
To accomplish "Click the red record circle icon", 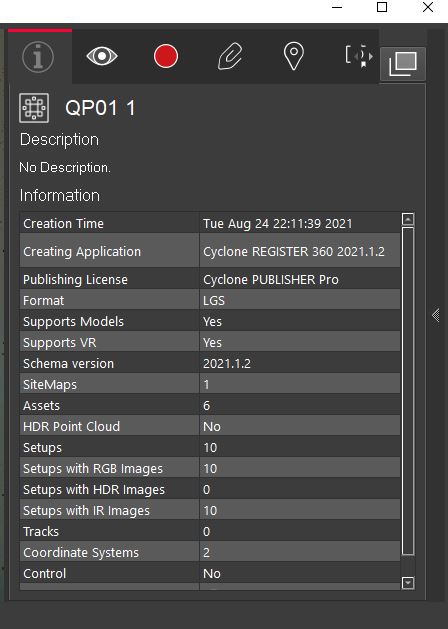I will [166, 56].
